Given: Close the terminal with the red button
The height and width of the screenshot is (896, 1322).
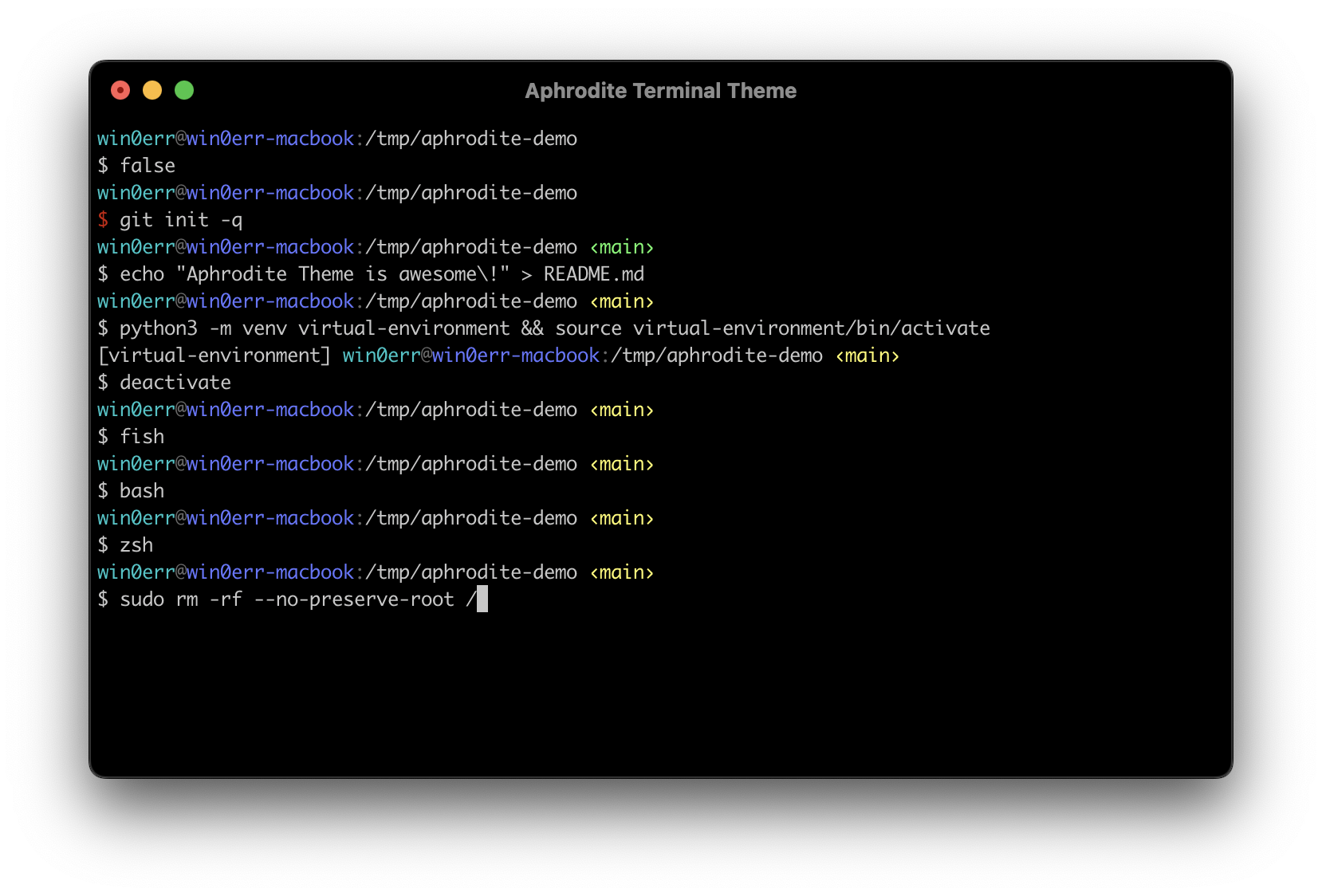Looking at the screenshot, I should pyautogui.click(x=120, y=90).
